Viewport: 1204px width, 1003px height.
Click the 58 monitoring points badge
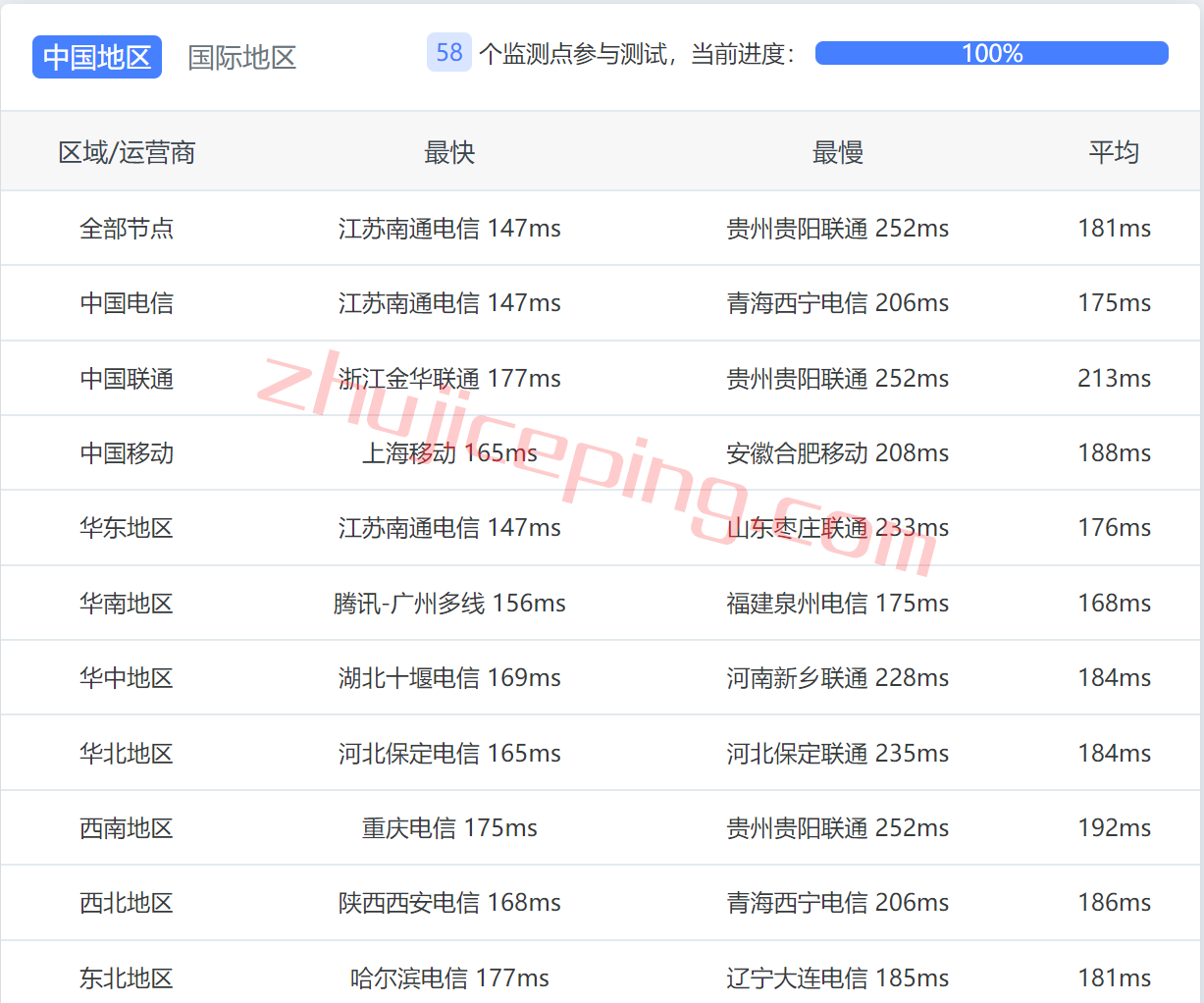[x=449, y=53]
